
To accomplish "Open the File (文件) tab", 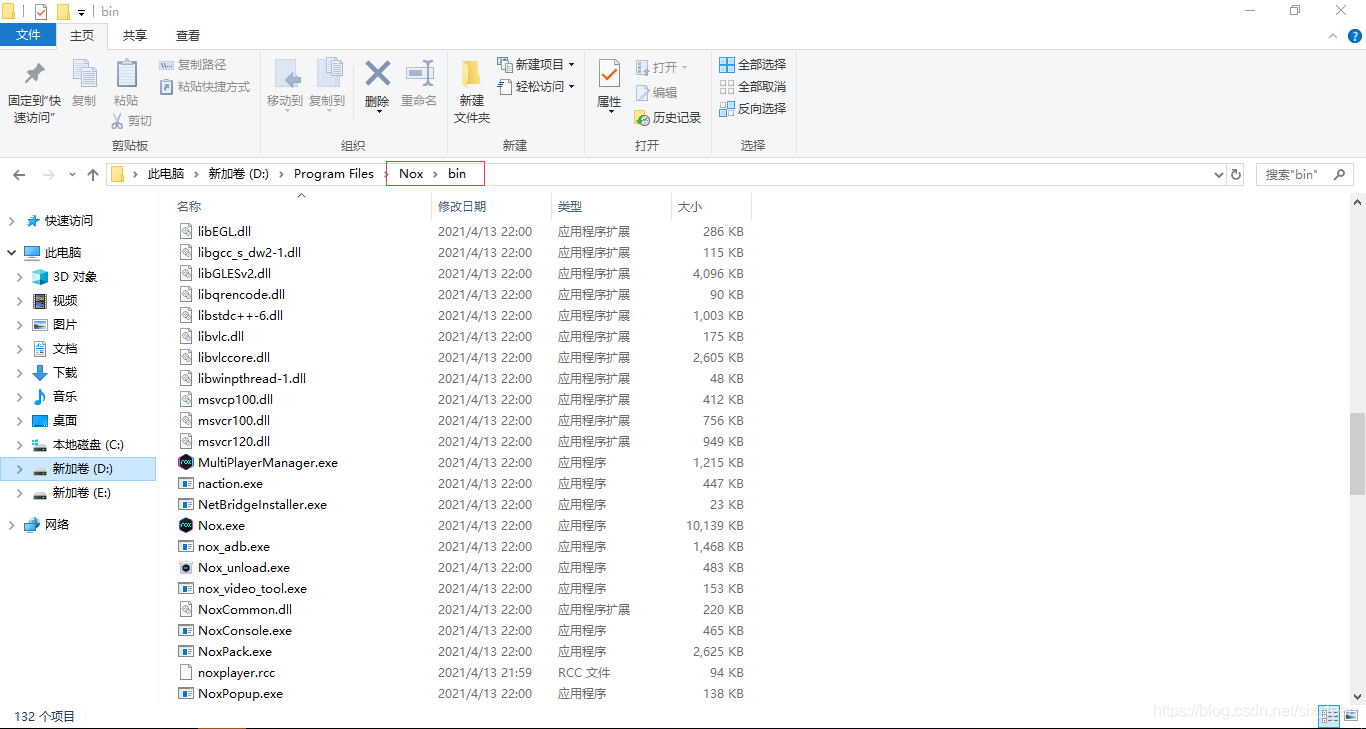I will coord(28,35).
